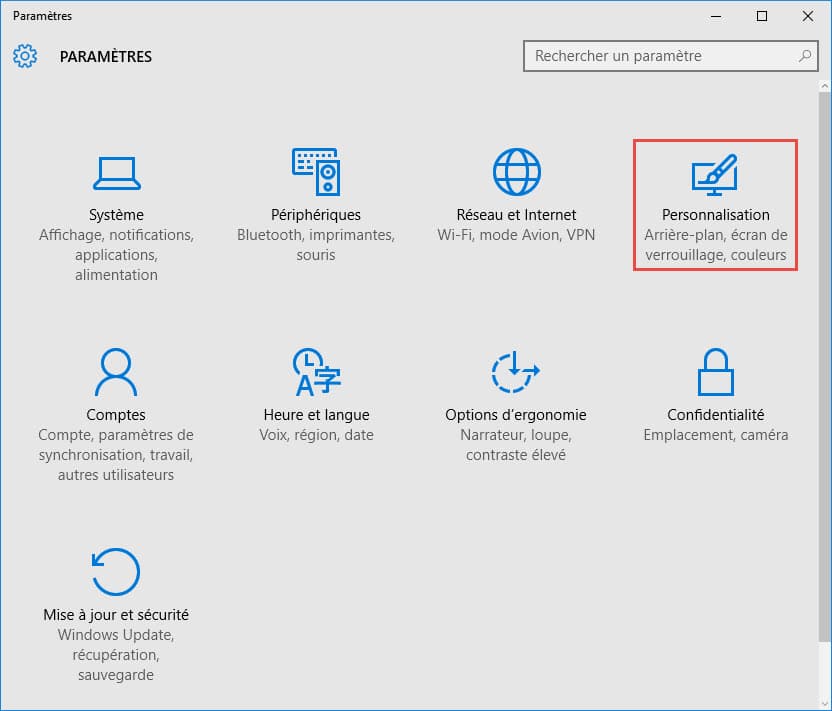Select the Réseau et Internet globe icon
This screenshot has width=832, height=711.
point(516,172)
